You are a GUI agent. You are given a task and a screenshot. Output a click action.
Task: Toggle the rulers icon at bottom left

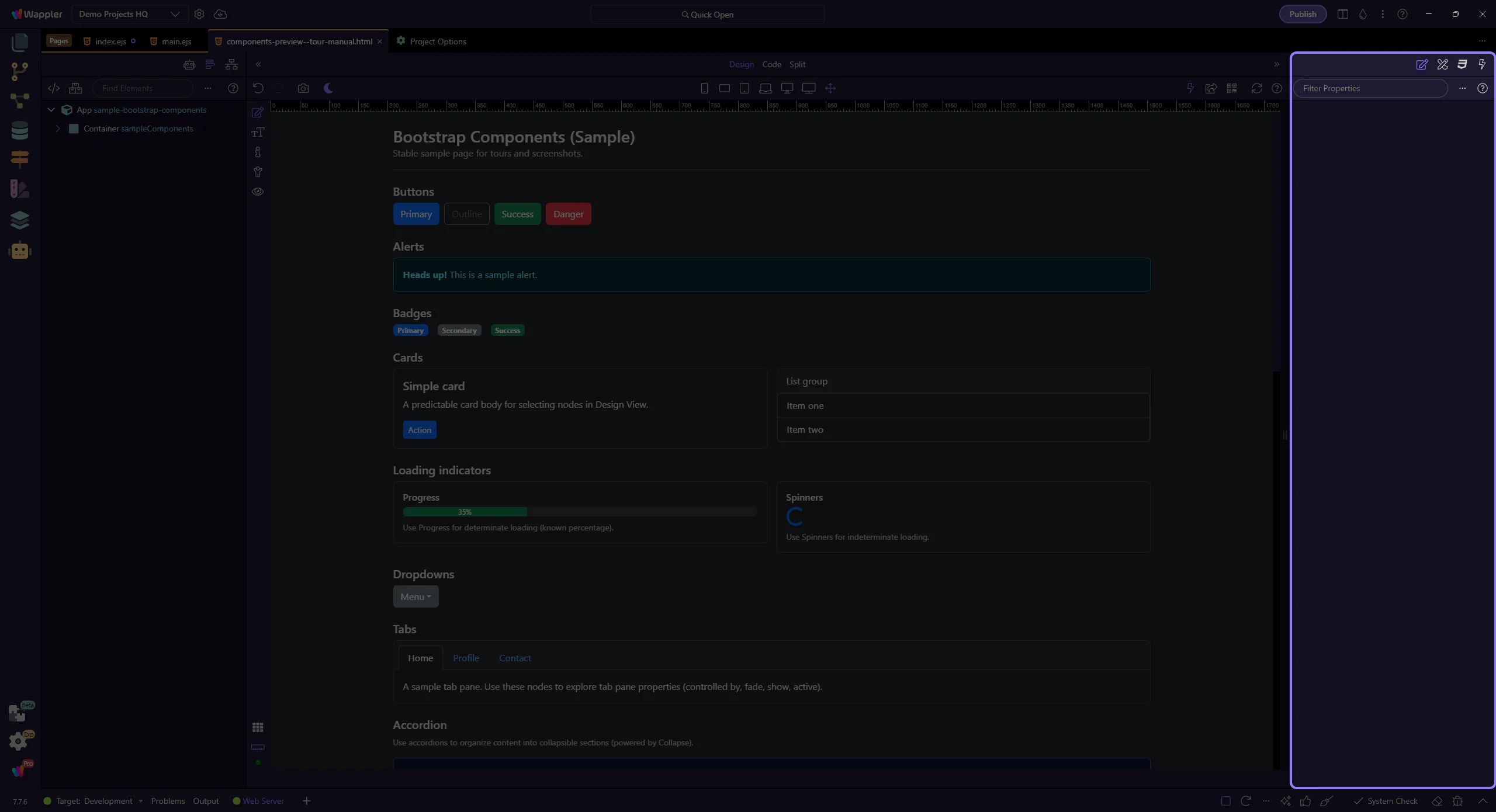(x=258, y=747)
